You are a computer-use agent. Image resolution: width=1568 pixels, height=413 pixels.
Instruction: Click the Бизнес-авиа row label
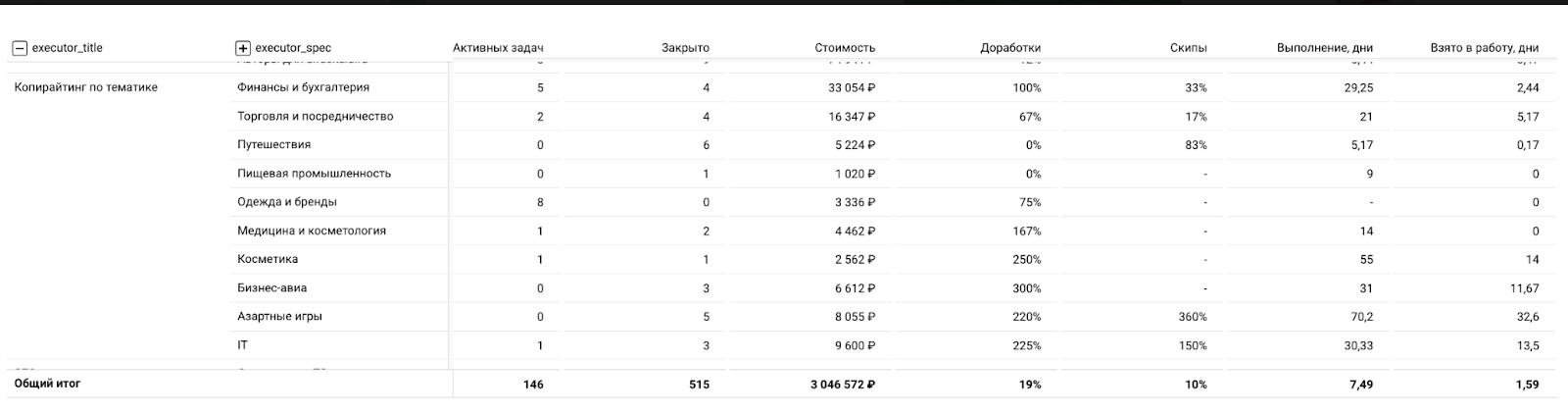point(271,288)
